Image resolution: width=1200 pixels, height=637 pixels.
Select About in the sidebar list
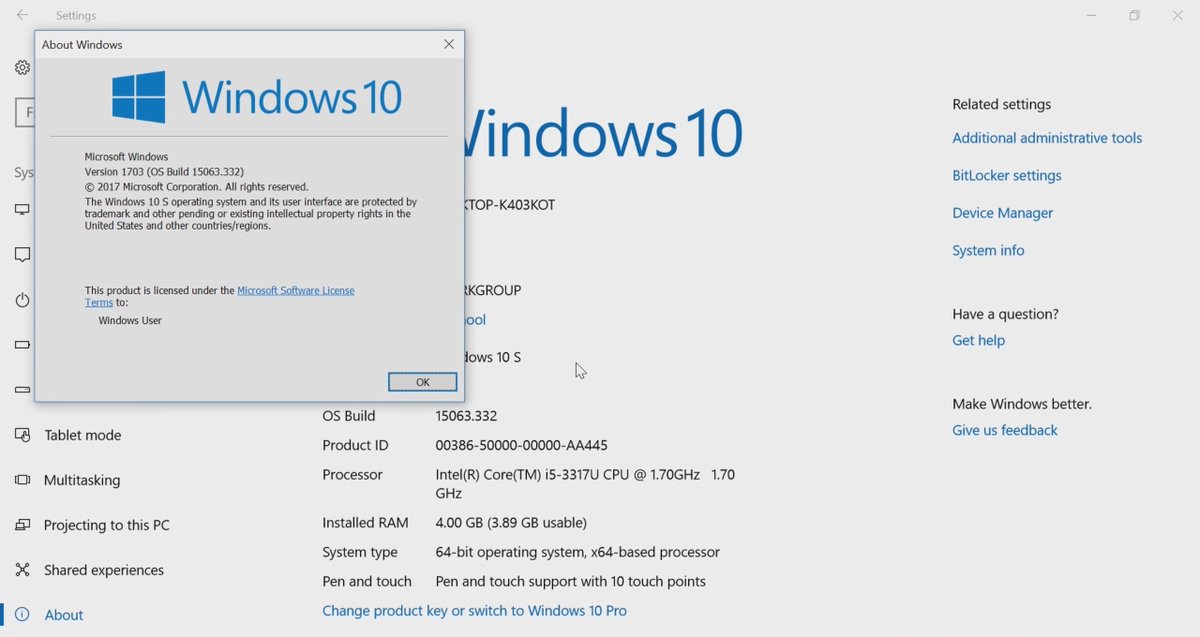pos(64,615)
